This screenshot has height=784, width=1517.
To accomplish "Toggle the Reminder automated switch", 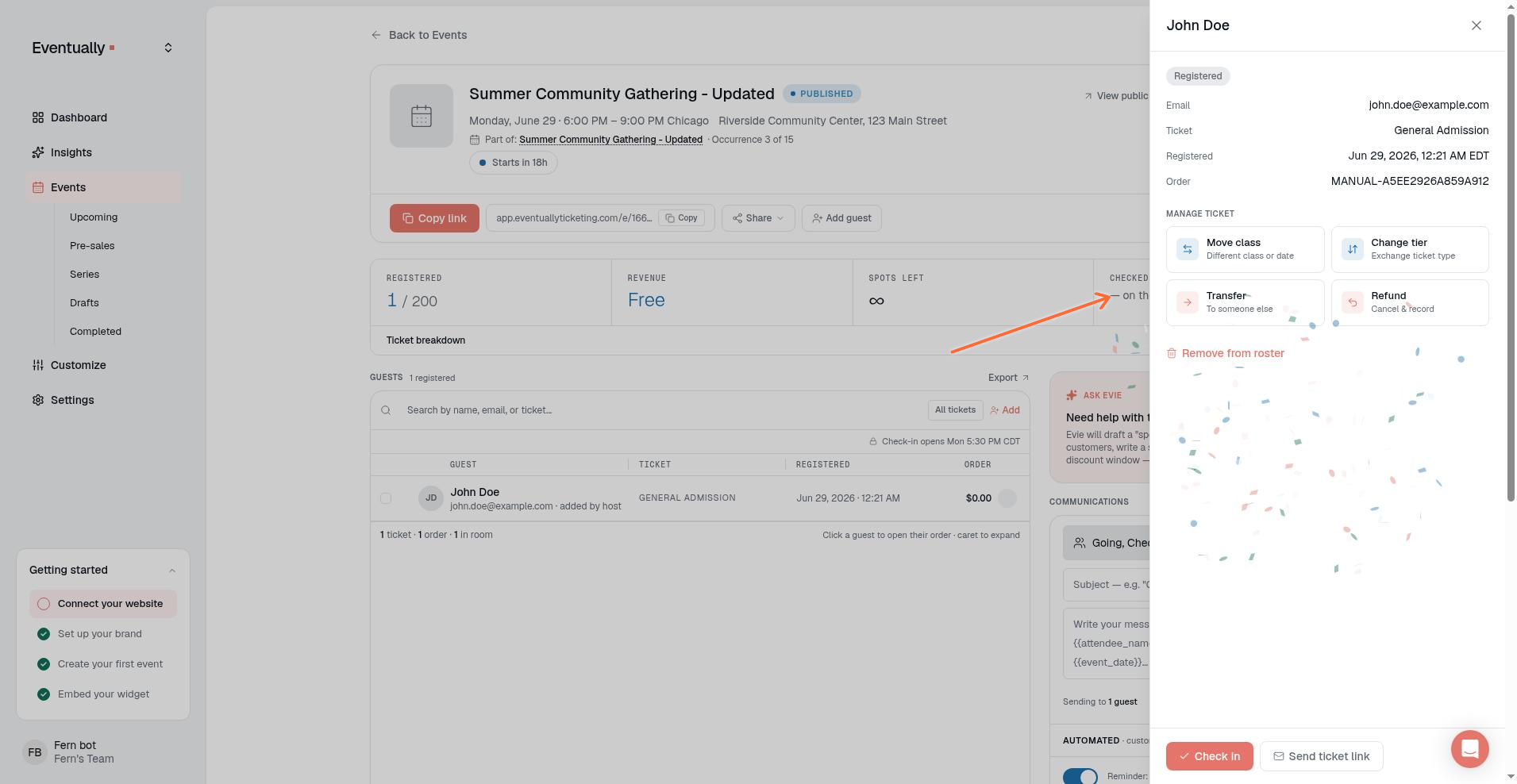I will pos(1080,776).
